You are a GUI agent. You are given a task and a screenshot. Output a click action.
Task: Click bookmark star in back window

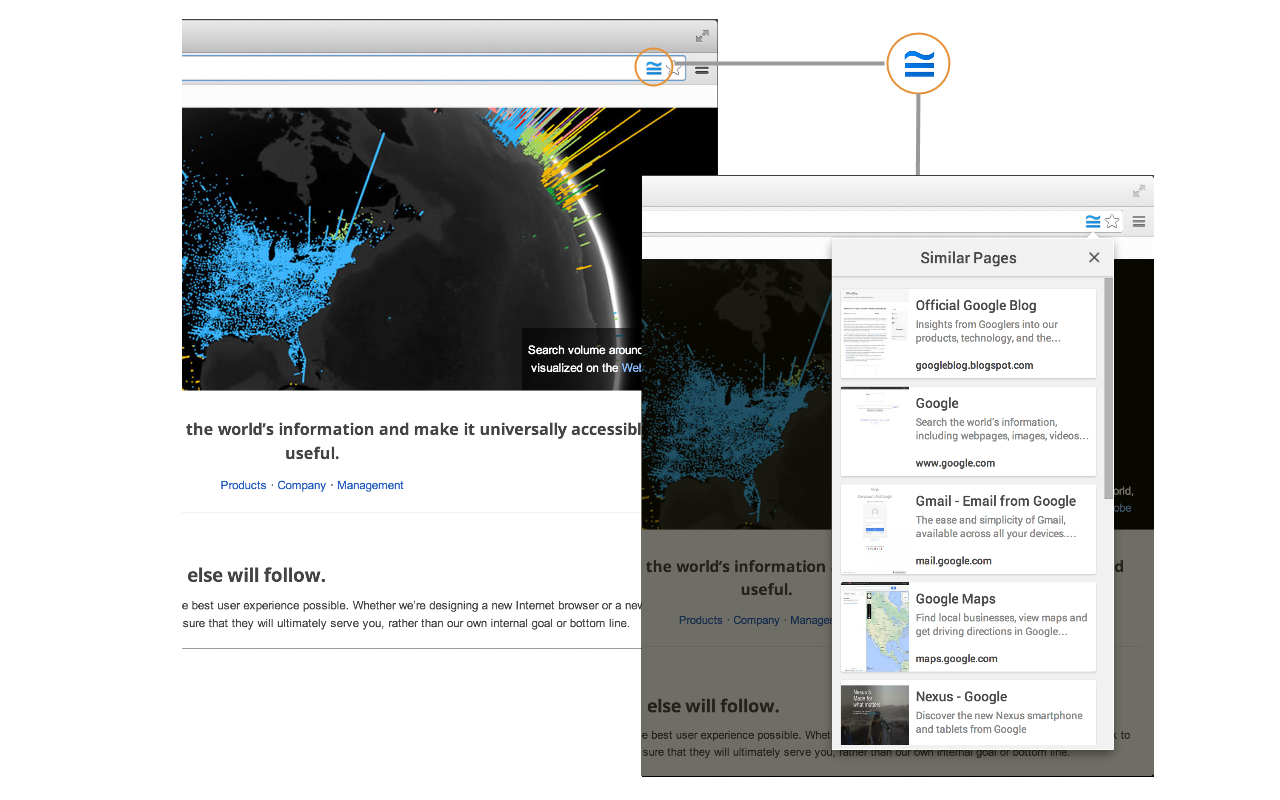(x=675, y=68)
